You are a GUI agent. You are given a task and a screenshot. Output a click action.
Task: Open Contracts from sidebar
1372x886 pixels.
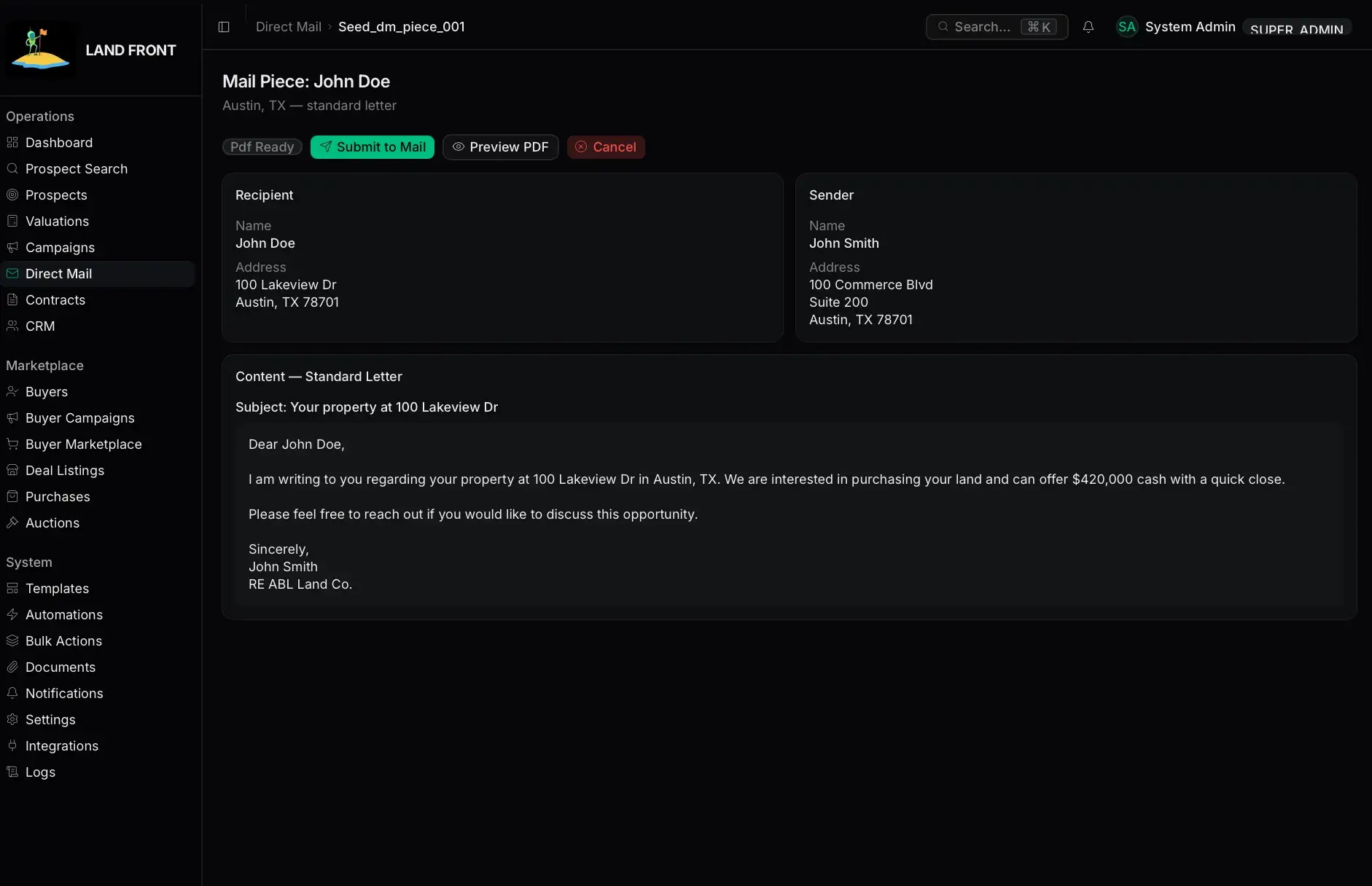(x=98, y=299)
